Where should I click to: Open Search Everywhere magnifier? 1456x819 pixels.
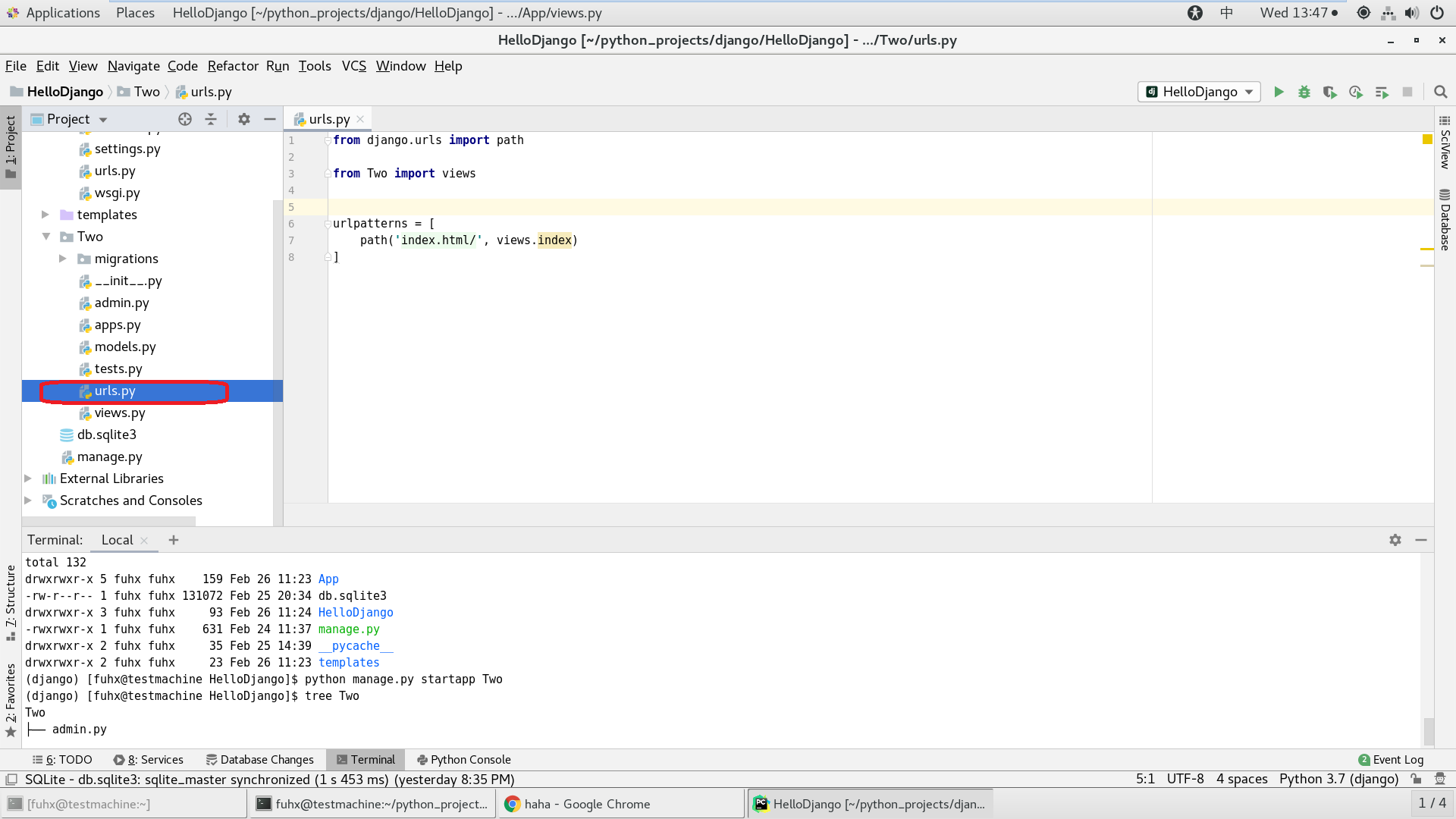tap(1441, 92)
